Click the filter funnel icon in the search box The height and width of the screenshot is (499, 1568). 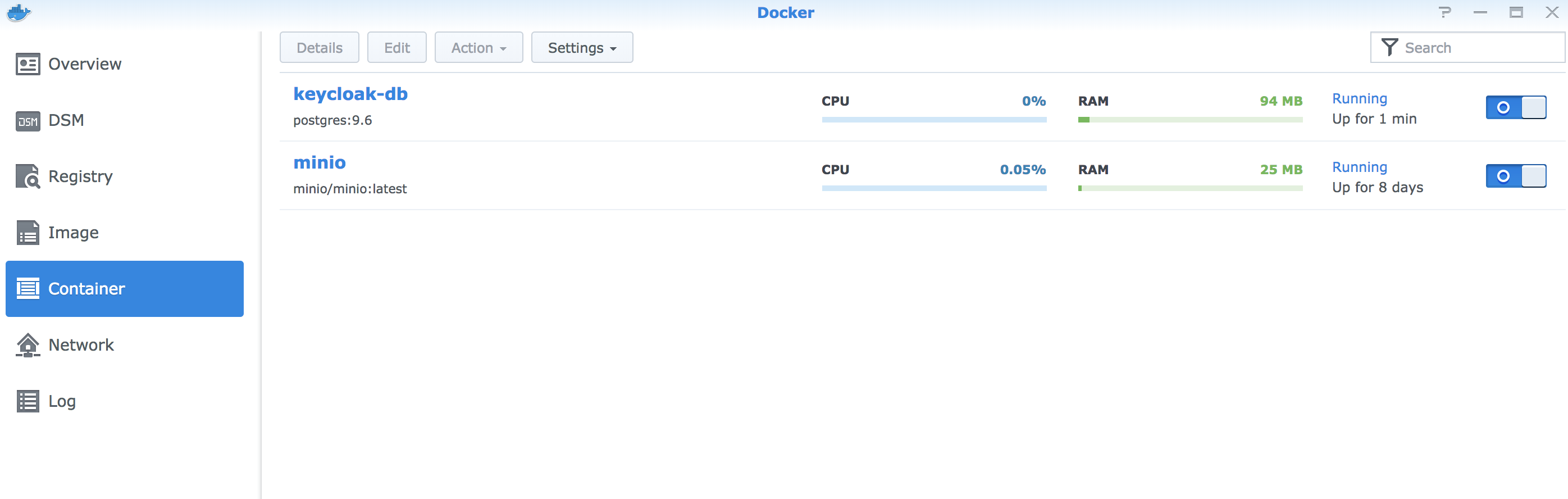click(x=1389, y=47)
